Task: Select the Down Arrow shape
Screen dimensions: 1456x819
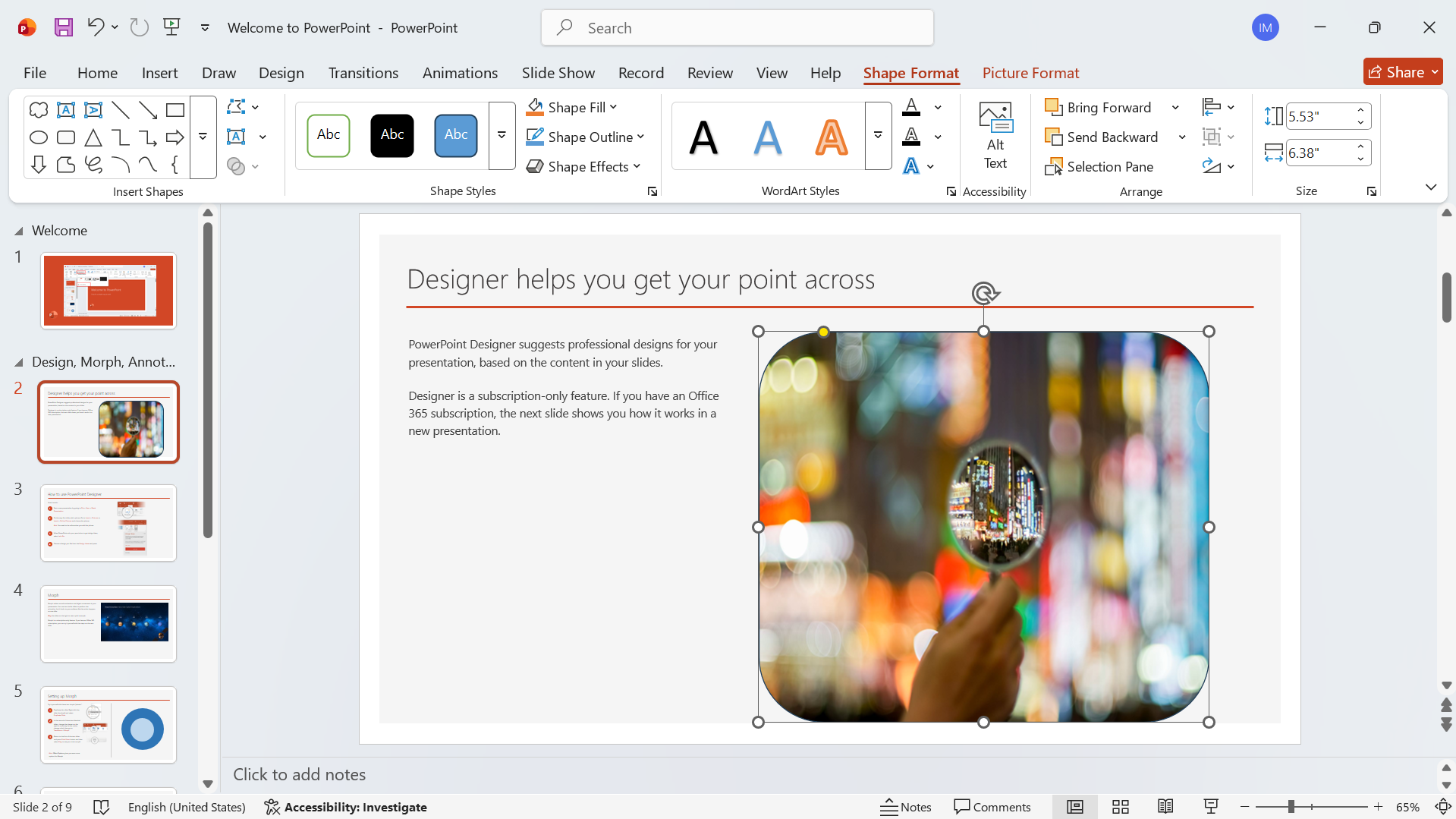Action: click(x=39, y=165)
